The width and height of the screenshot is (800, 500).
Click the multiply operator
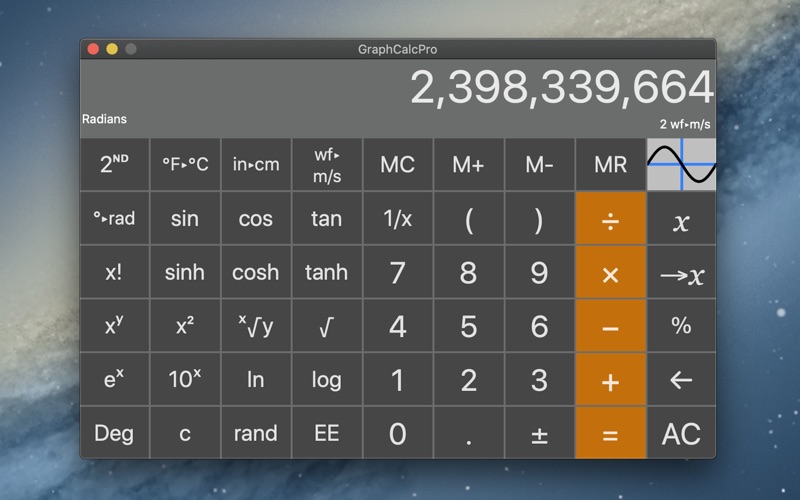610,272
